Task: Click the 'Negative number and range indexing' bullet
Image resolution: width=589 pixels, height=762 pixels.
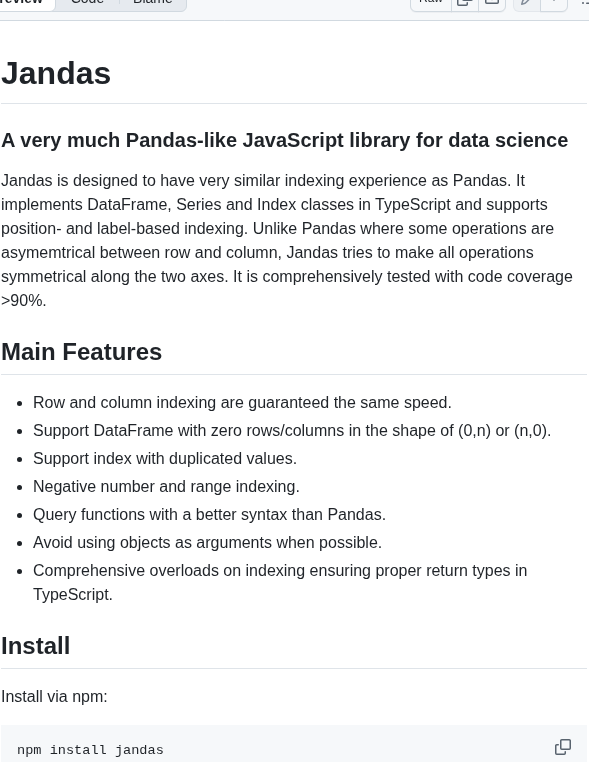Action: click(x=166, y=486)
